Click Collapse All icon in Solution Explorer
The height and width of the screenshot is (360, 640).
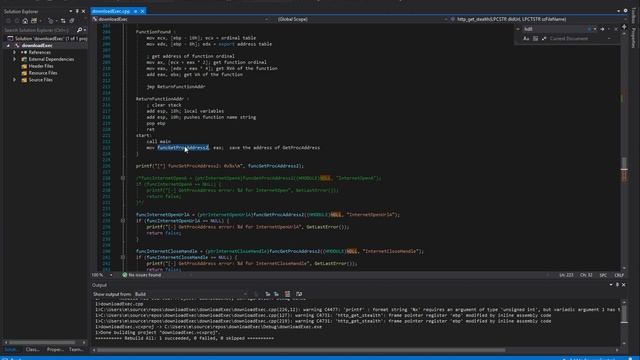pos(72,21)
